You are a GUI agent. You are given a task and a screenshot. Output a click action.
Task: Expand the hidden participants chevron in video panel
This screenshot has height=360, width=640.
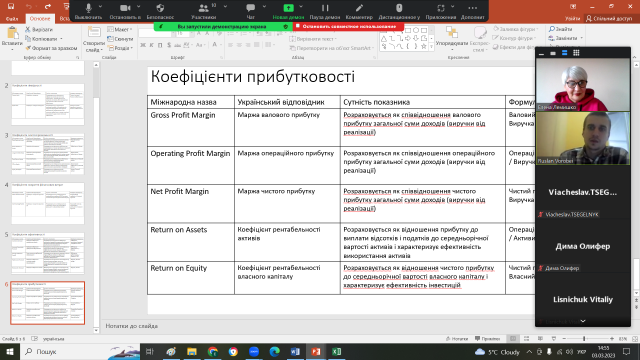583,321
